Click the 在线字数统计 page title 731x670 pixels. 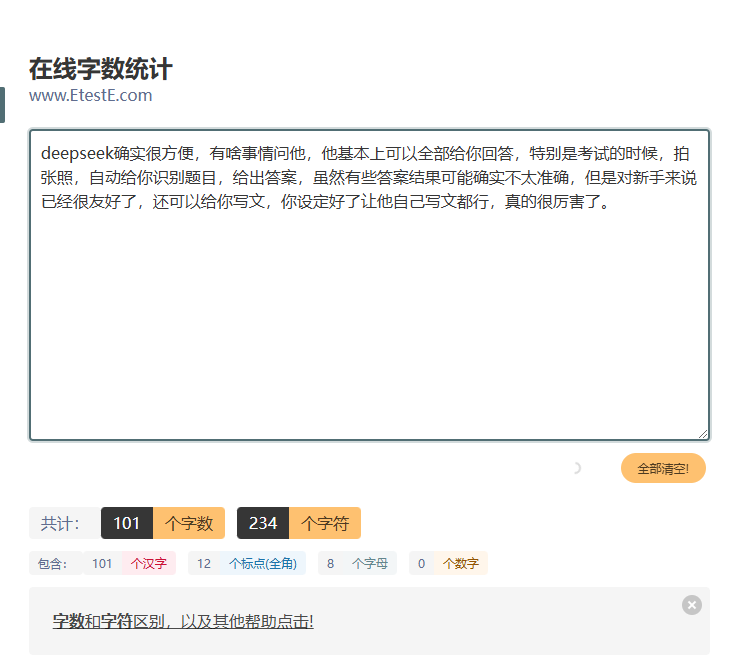pos(101,69)
